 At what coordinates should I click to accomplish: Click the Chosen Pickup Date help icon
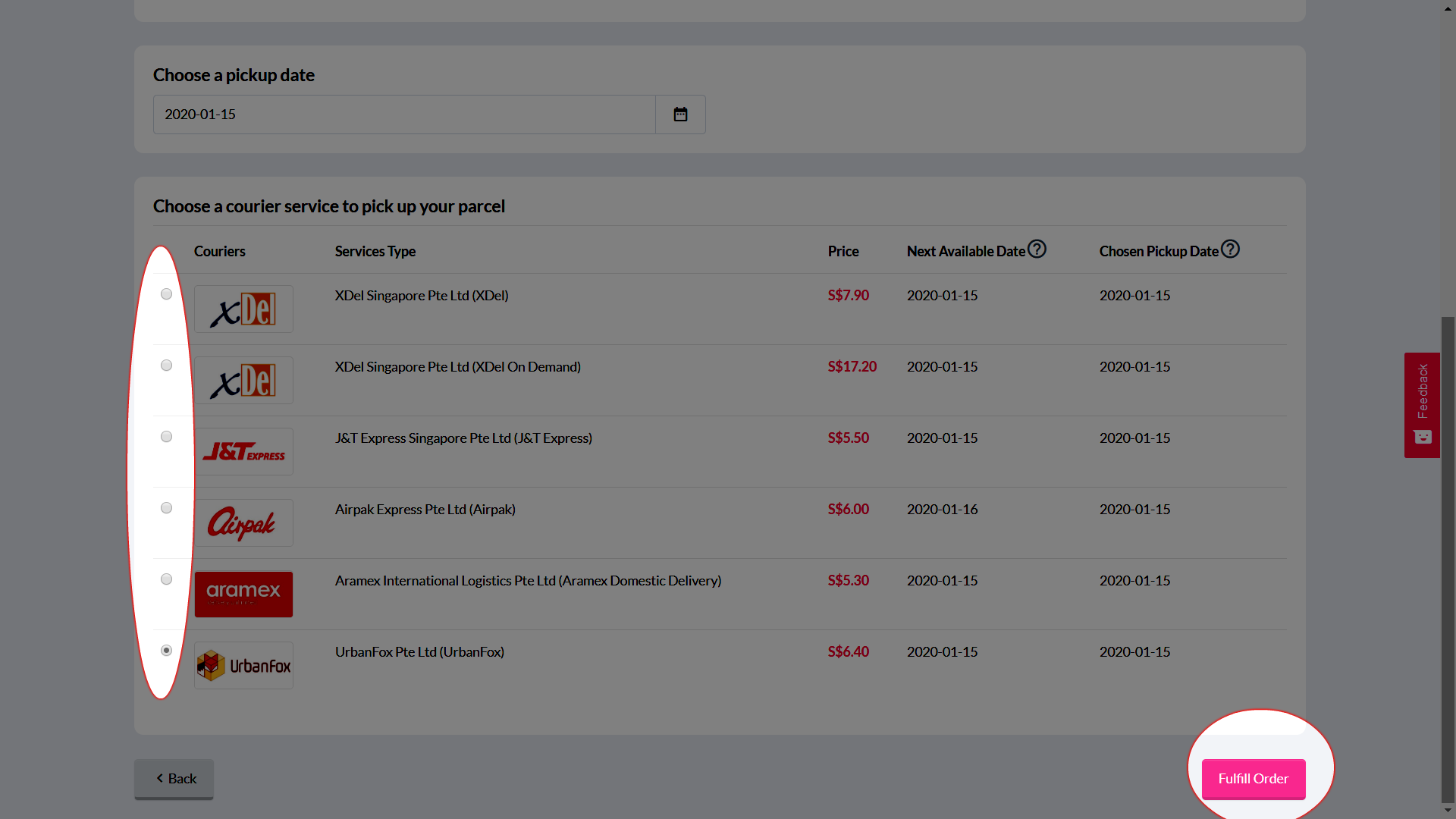coord(1230,249)
